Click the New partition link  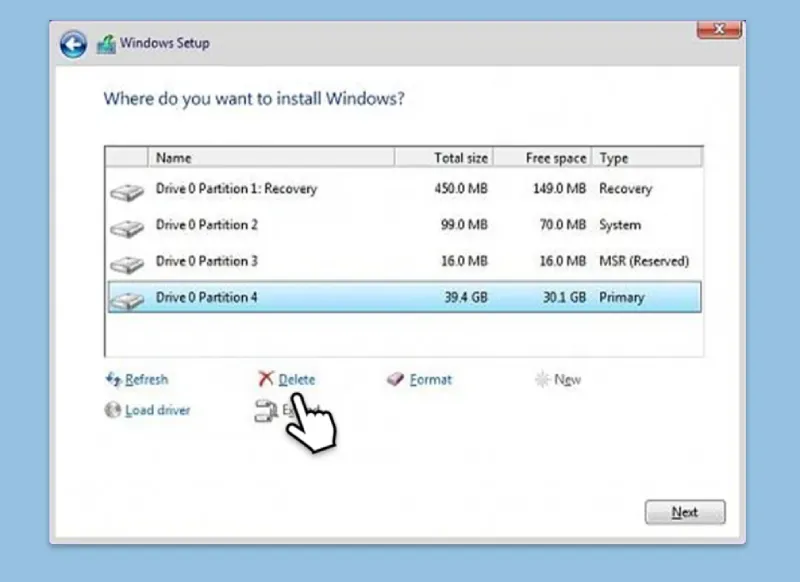tap(567, 379)
